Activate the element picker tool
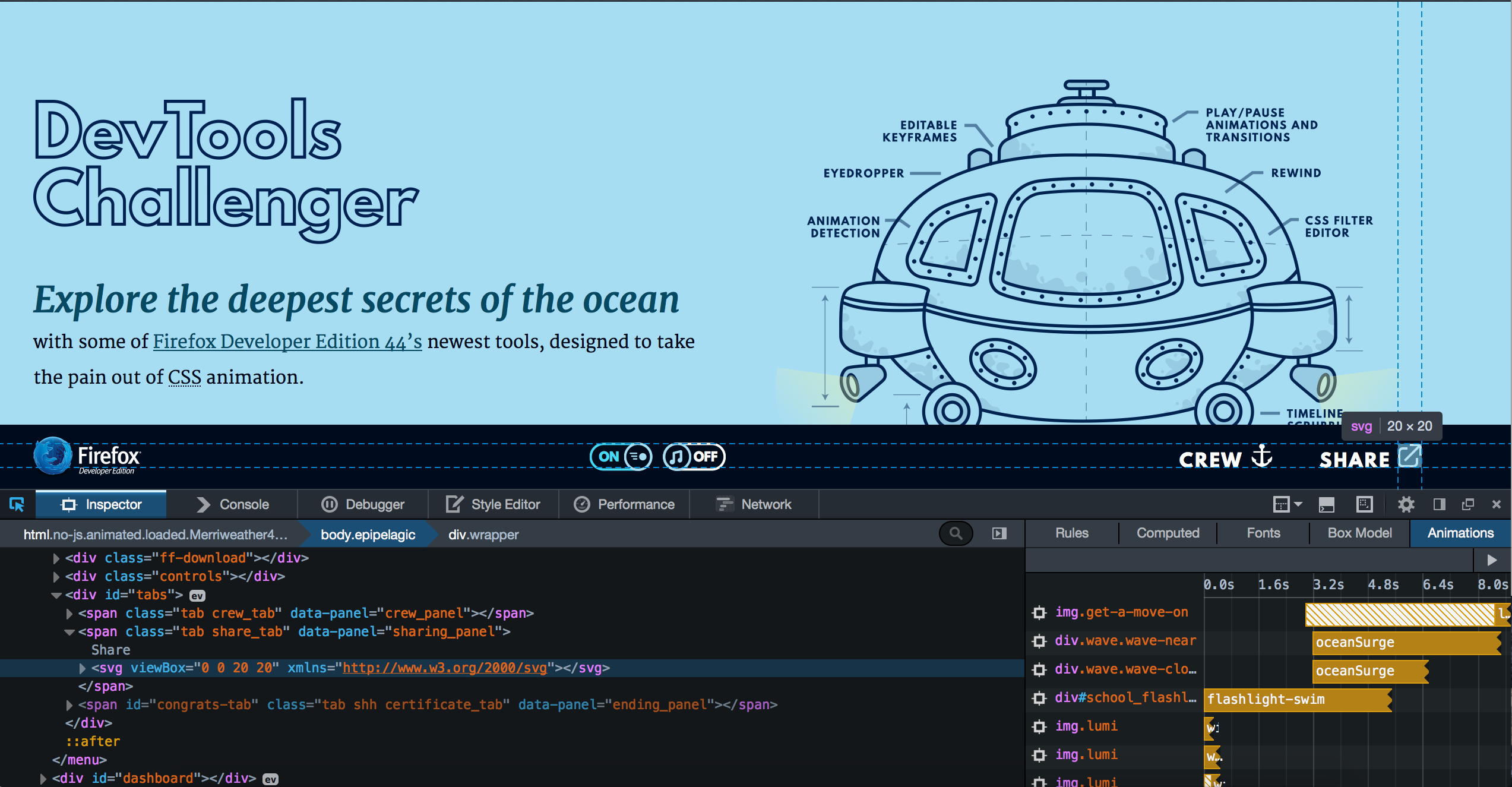Screen dimensions: 1512x787 [17, 504]
